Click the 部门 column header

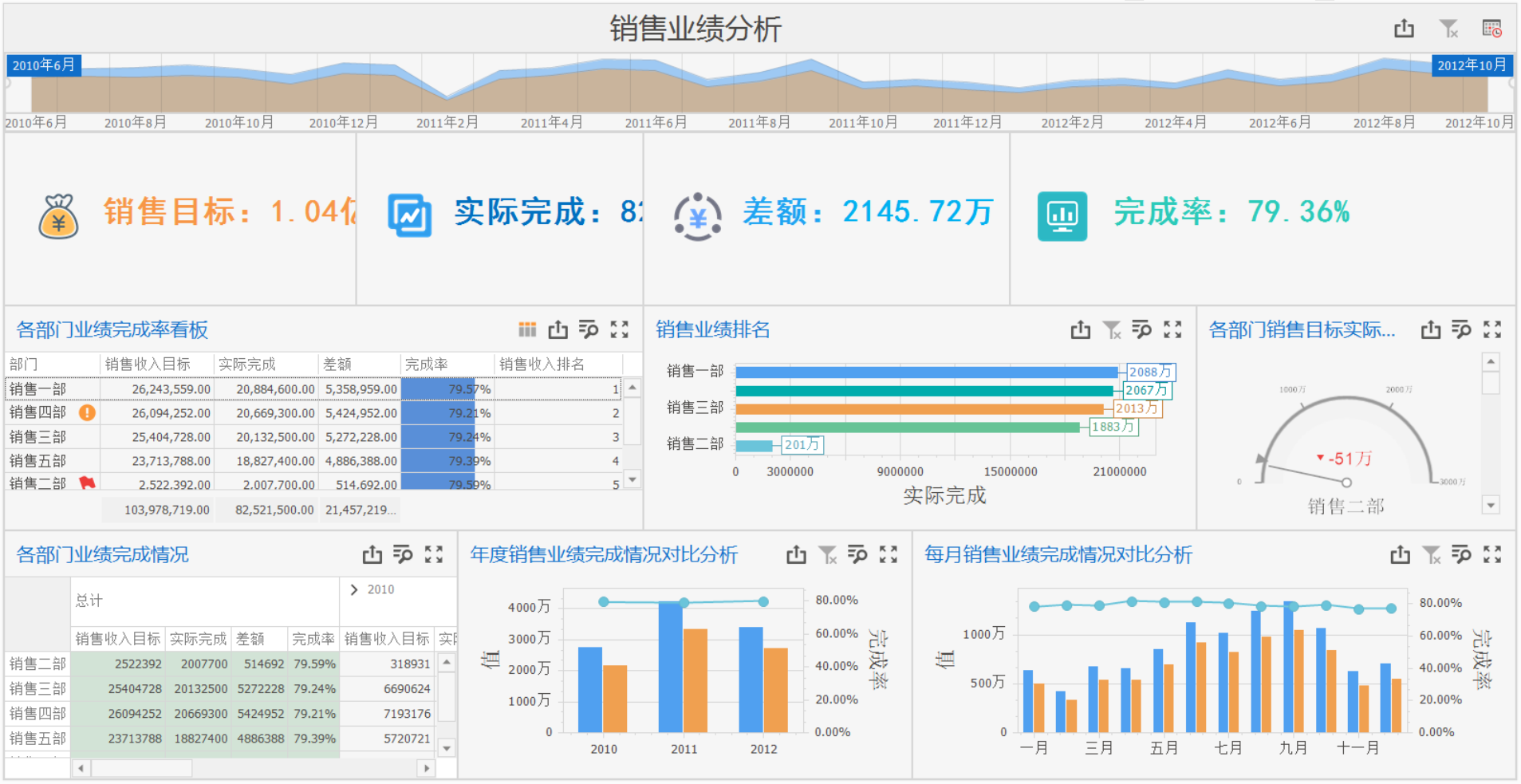click(53, 364)
